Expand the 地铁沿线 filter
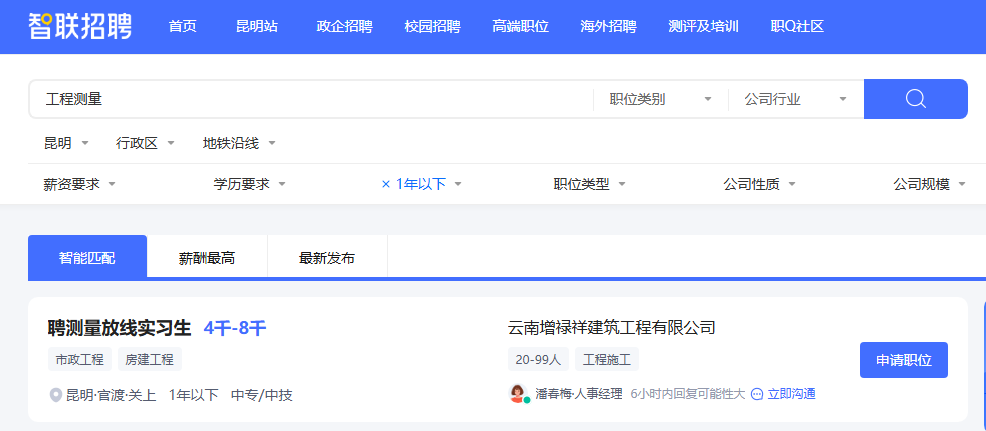 click(x=239, y=143)
